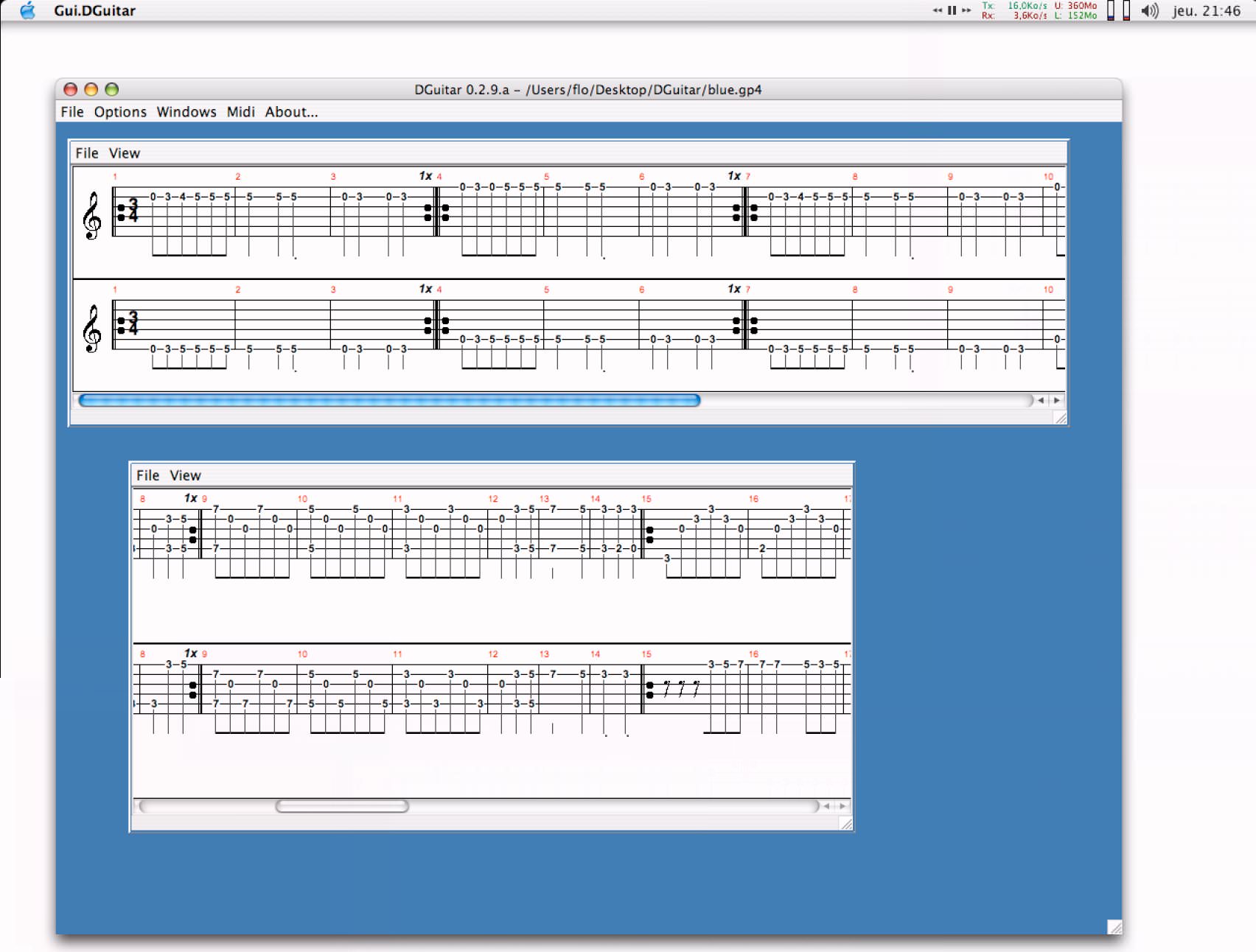Click resize grip of lower tab window
The image size is (1256, 952).
pyautogui.click(x=846, y=824)
